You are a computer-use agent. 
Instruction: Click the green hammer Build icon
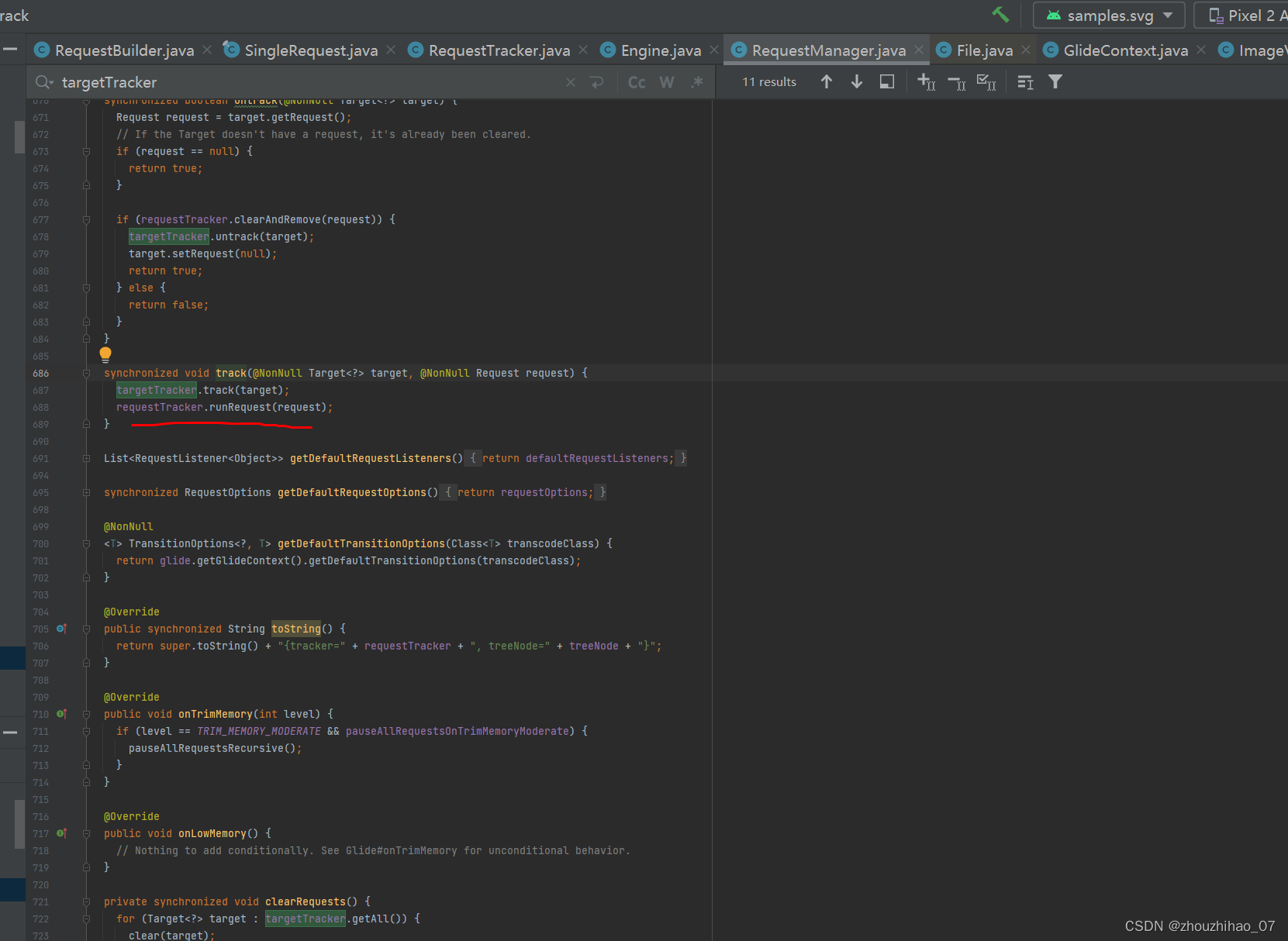pyautogui.click(x=1000, y=15)
